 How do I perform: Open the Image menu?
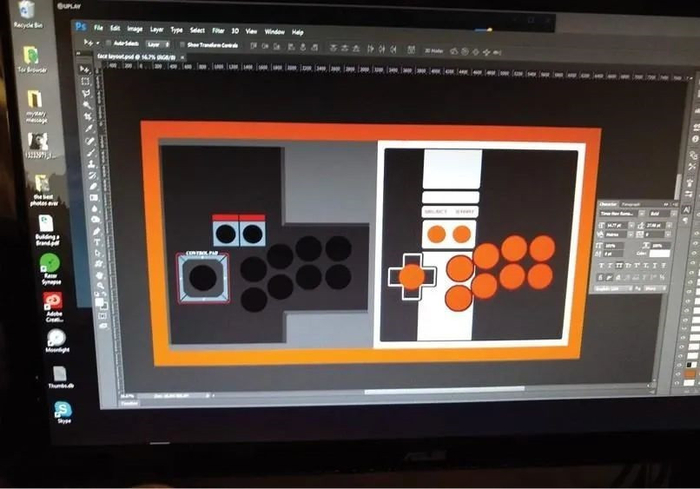click(134, 29)
